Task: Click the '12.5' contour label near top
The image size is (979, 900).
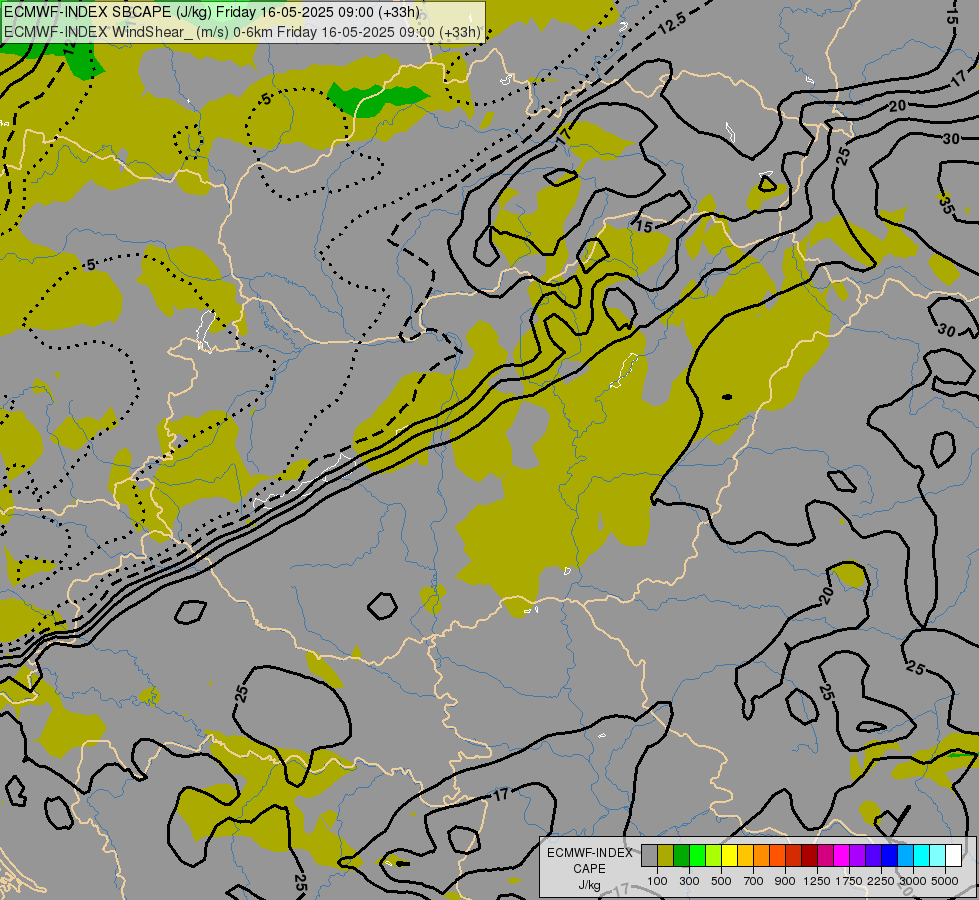Action: [672, 23]
